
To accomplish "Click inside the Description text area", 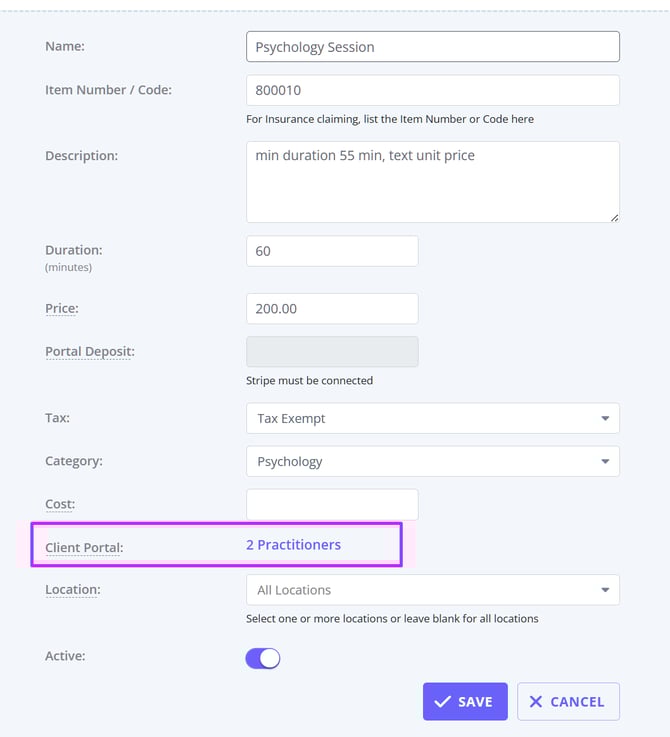I will 432,182.
